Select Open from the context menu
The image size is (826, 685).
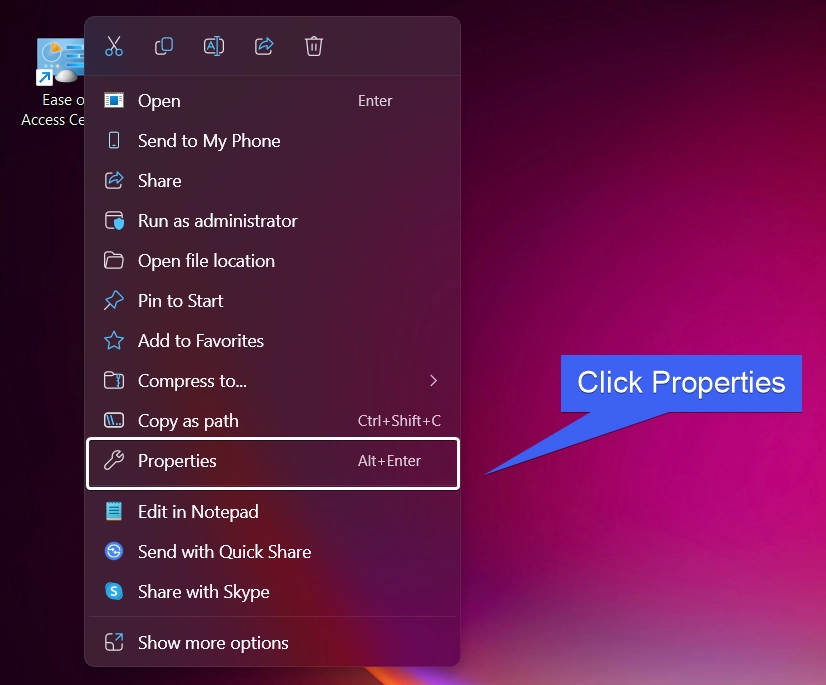(272, 101)
